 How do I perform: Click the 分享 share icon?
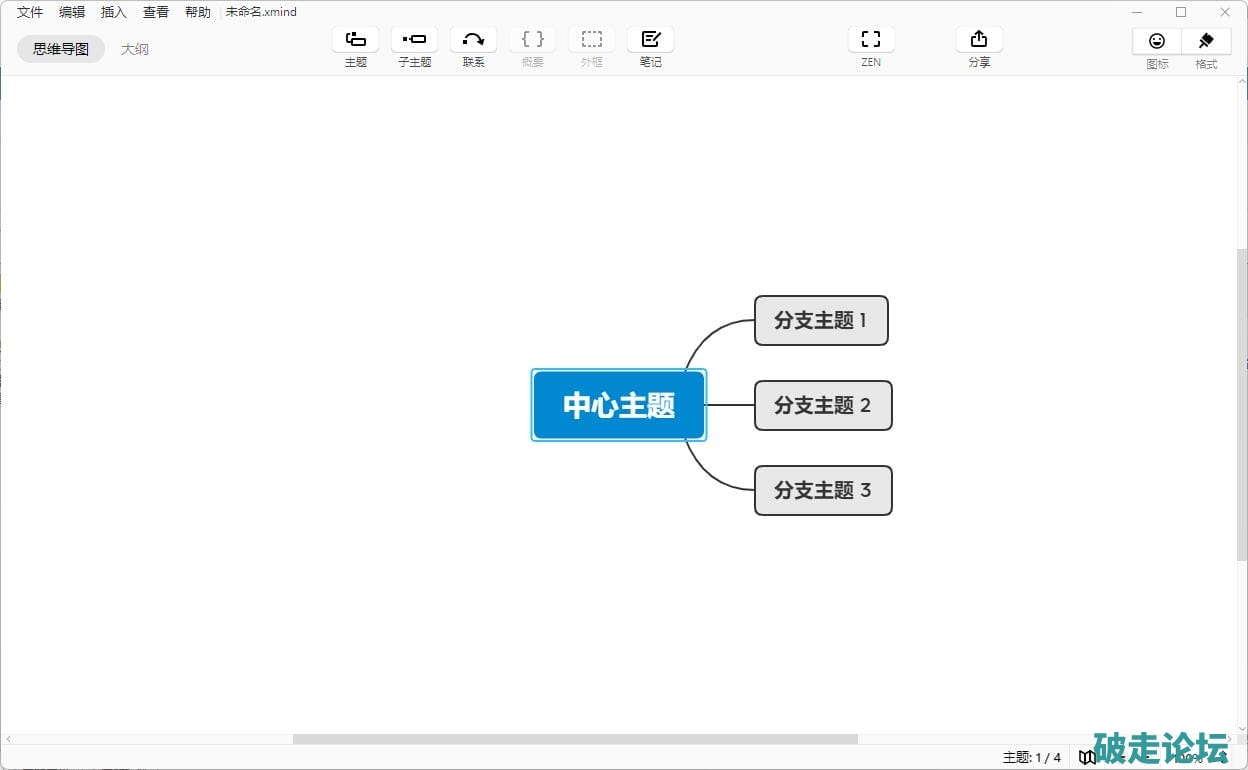(x=979, y=40)
